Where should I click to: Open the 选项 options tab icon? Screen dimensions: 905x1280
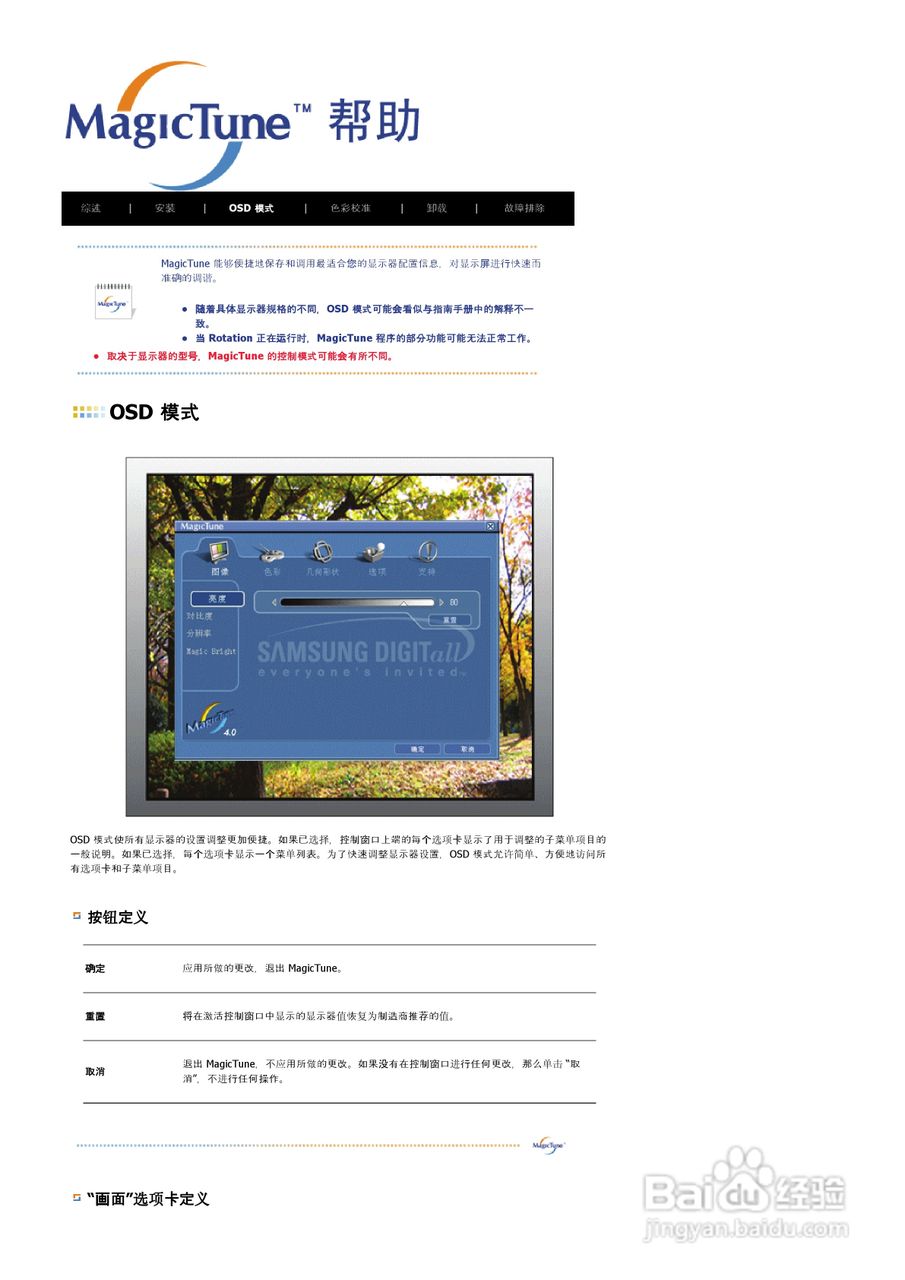[x=375, y=552]
